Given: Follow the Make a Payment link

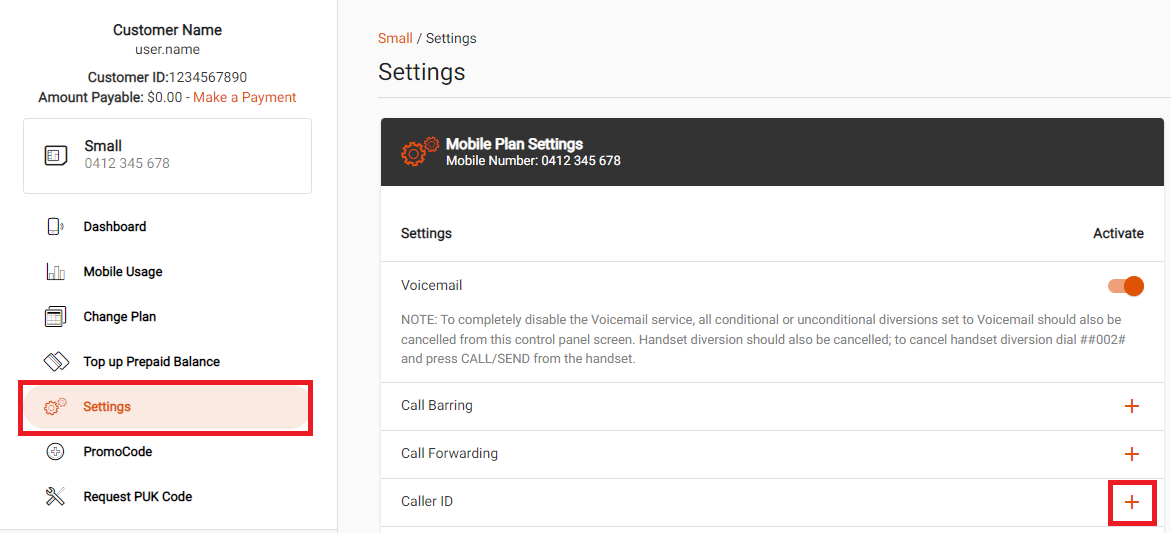Looking at the screenshot, I should [x=245, y=97].
